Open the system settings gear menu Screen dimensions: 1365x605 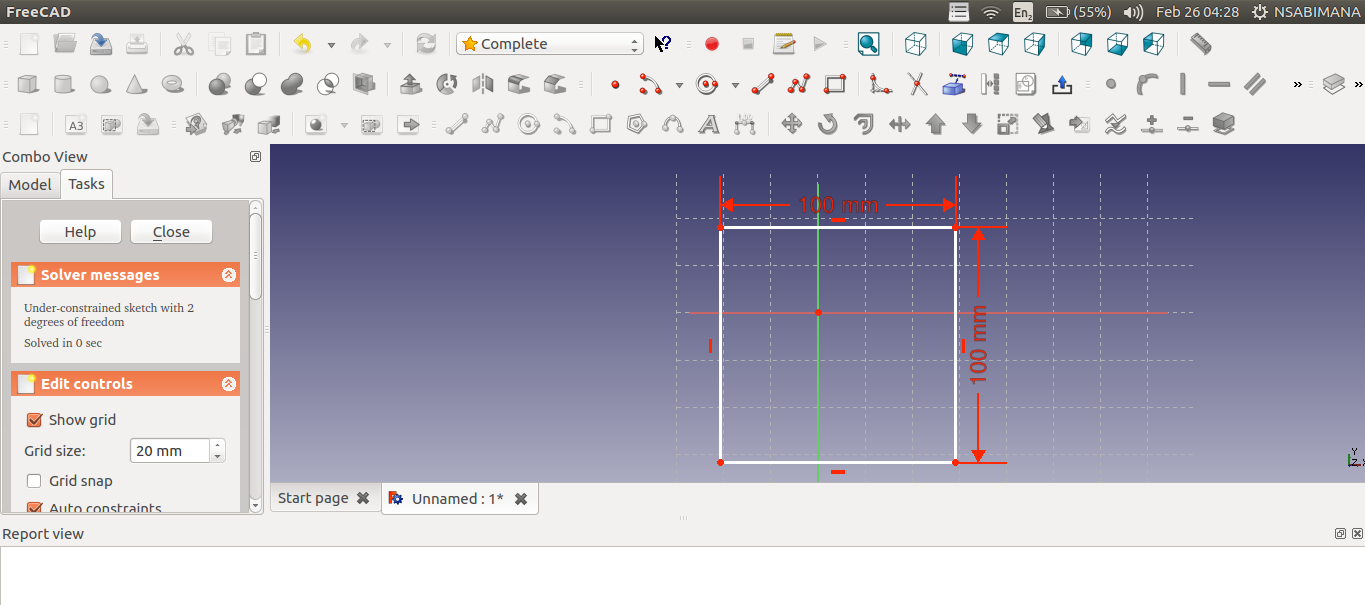[1259, 12]
